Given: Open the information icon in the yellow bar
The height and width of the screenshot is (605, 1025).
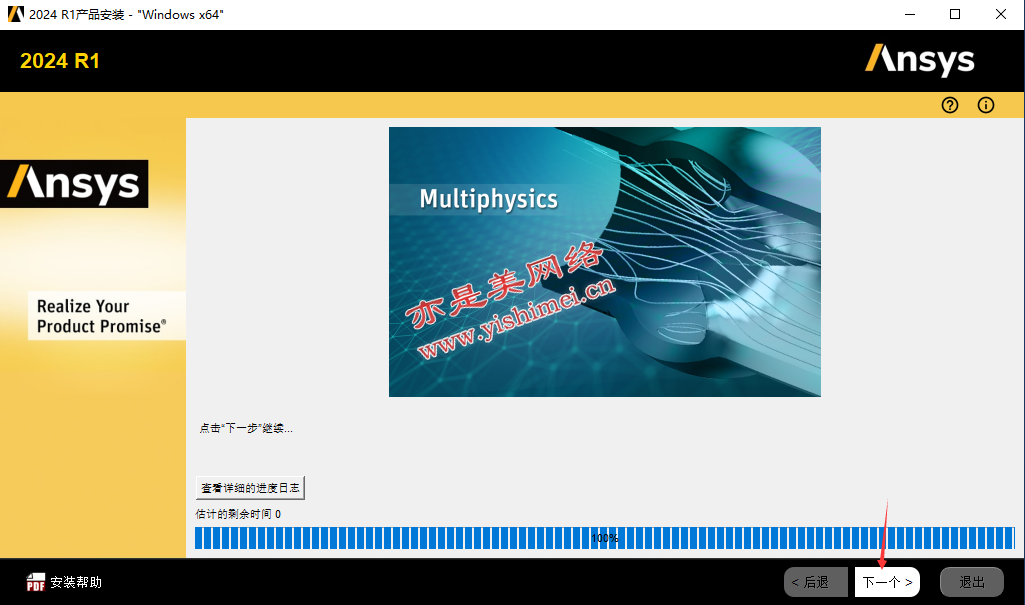Looking at the screenshot, I should click(986, 105).
